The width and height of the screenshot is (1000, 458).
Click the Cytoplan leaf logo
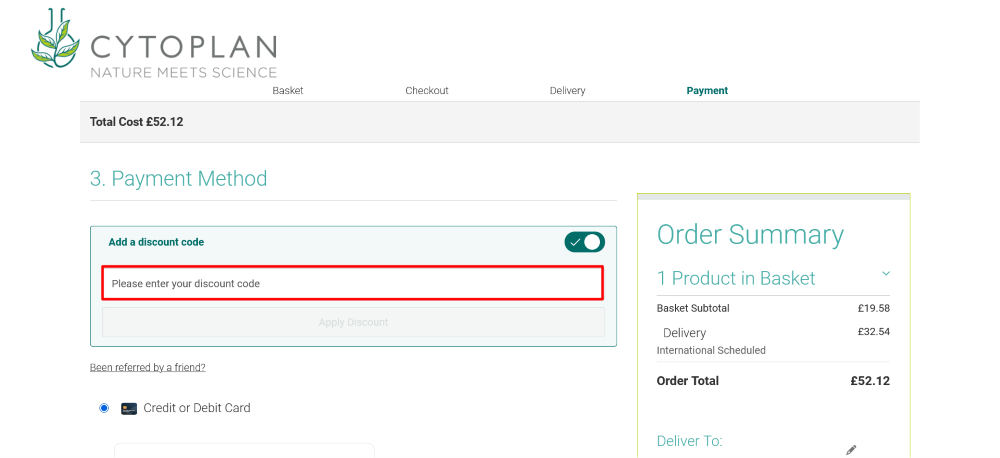pos(55,38)
